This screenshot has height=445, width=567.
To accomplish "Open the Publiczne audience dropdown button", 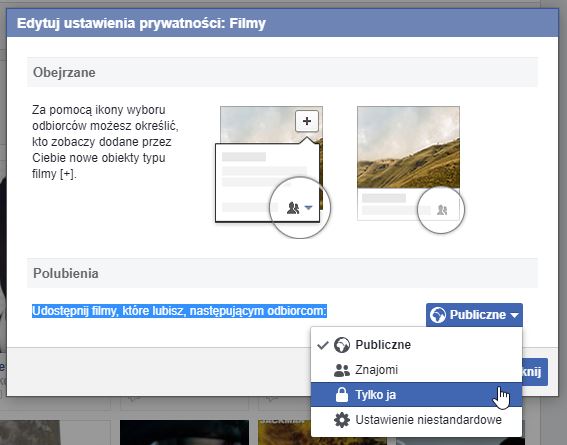I will click(474, 315).
